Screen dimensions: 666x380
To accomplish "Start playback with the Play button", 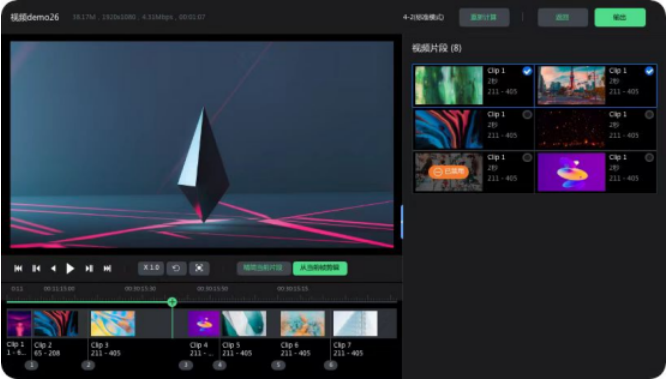I will tap(70, 268).
